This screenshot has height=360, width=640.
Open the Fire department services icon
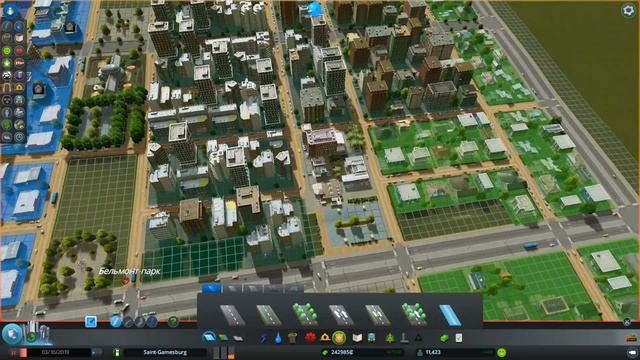pyautogui.click(x=325, y=338)
